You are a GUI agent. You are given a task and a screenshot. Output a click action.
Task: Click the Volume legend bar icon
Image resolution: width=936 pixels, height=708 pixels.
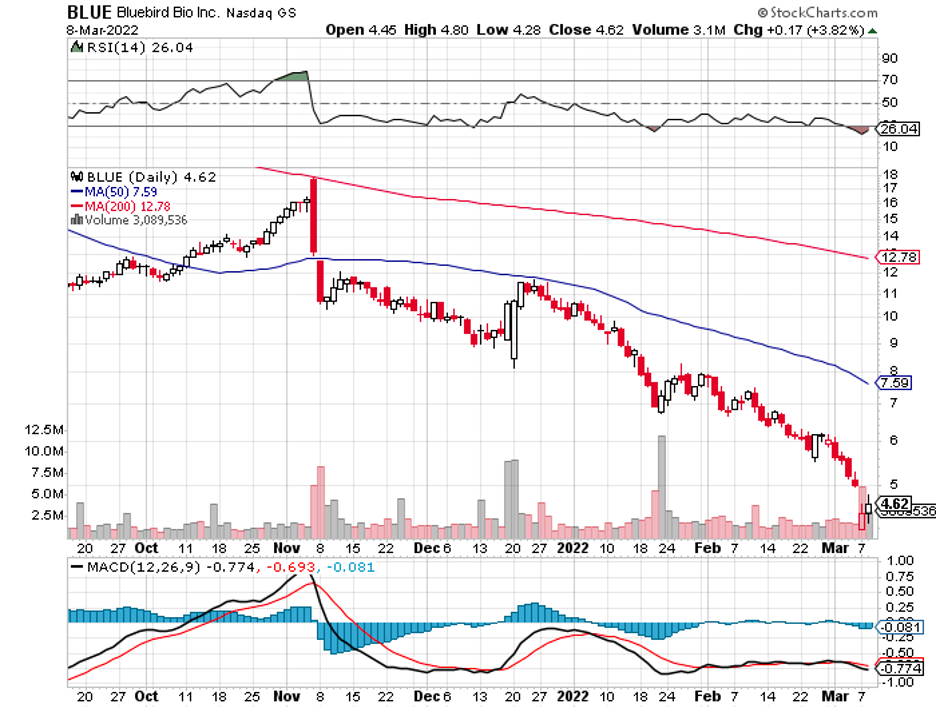click(x=76, y=220)
